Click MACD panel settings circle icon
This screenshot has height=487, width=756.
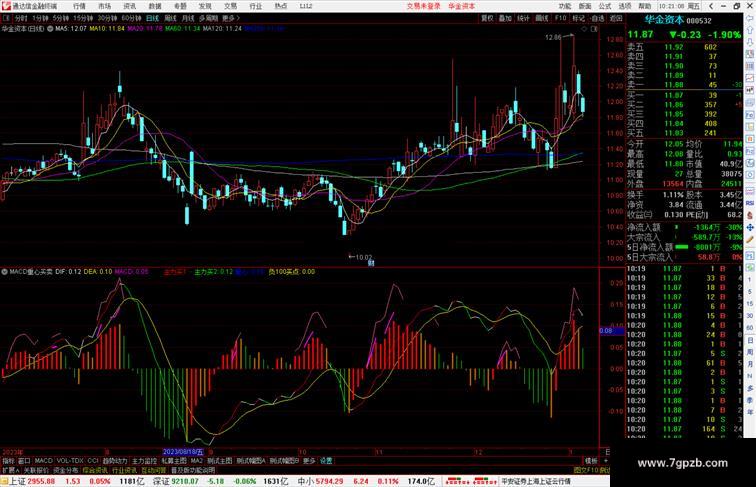click(x=4, y=272)
